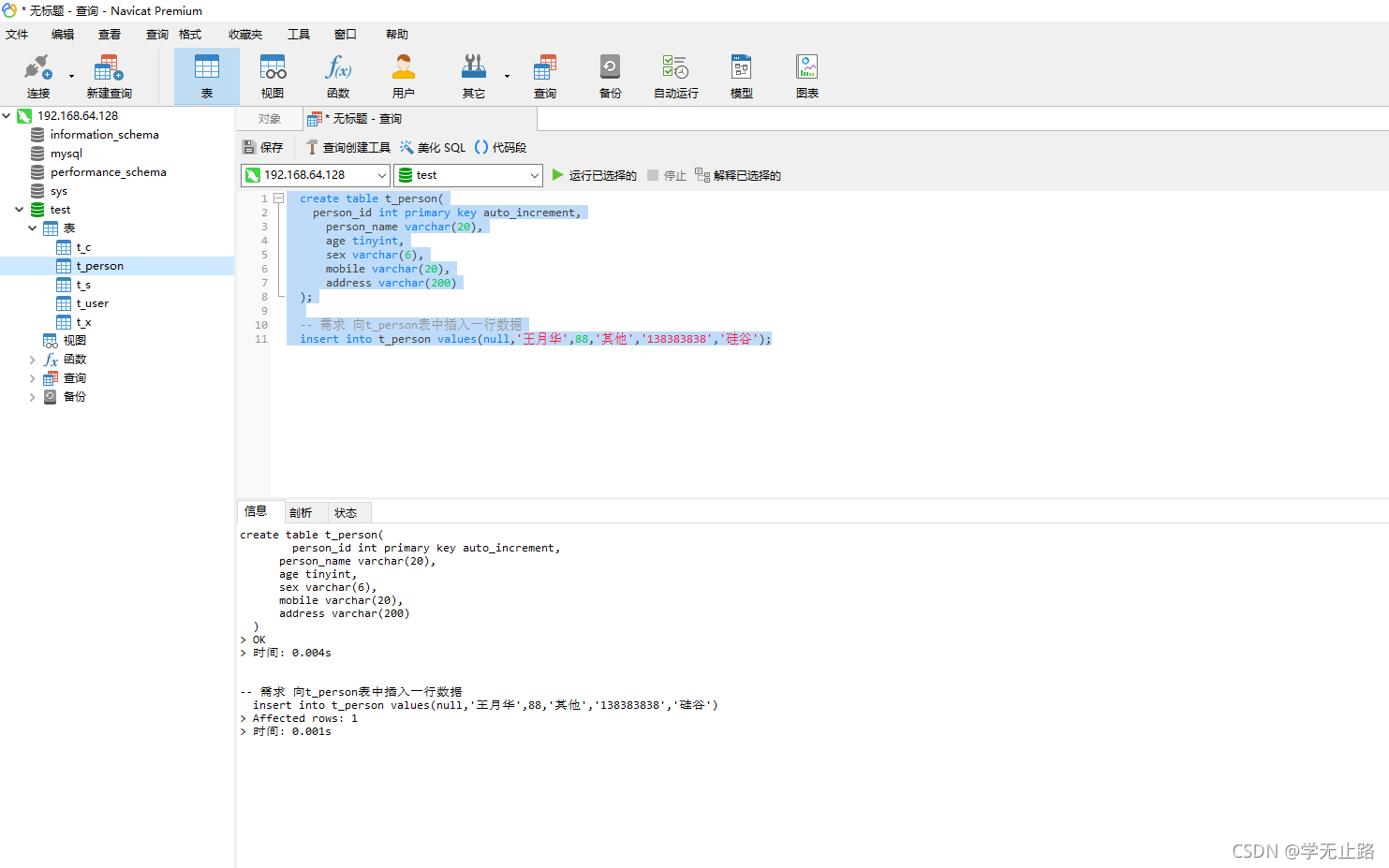Open the connection 192.168.64.128 dropdown
The height and width of the screenshot is (868, 1389).
click(x=316, y=175)
